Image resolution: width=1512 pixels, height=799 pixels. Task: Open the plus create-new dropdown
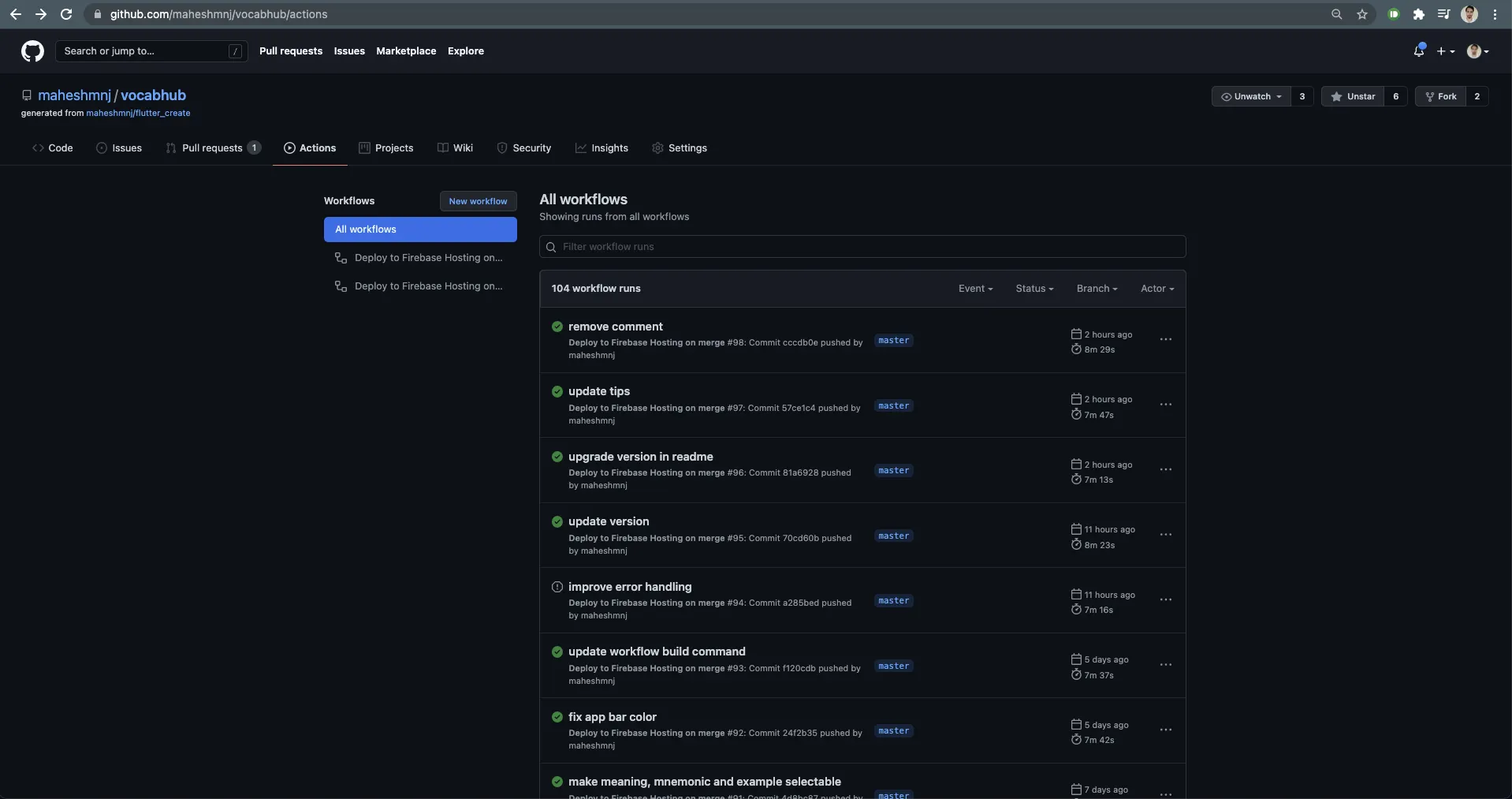click(1445, 51)
